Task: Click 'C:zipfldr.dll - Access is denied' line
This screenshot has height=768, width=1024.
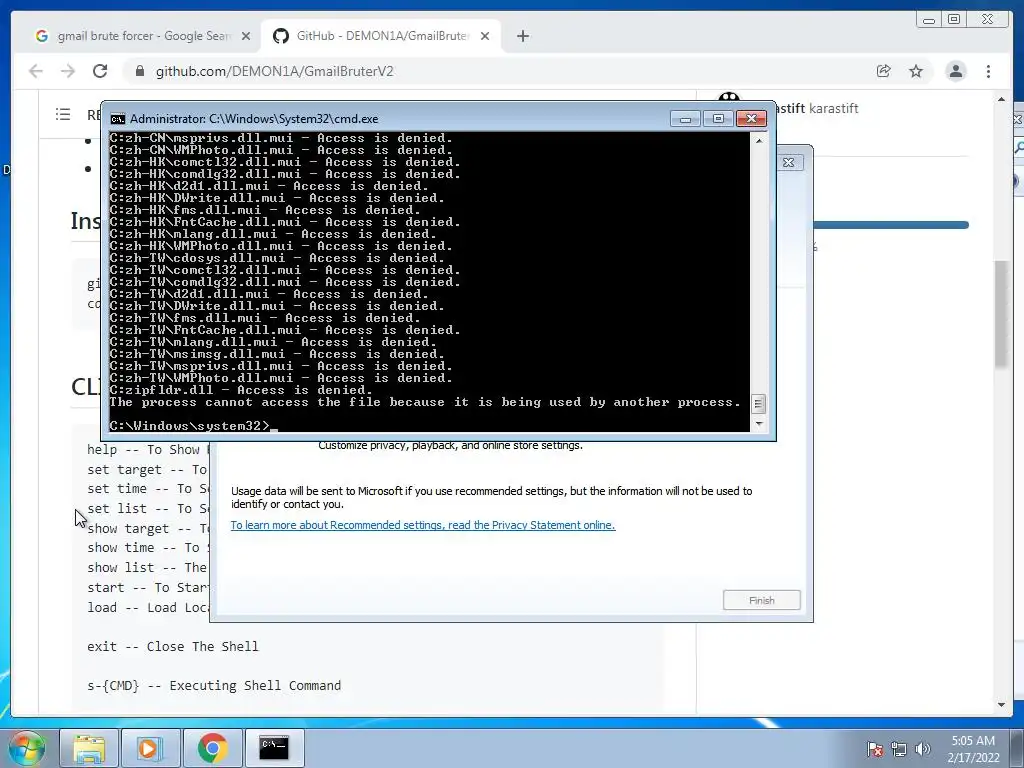Action: pos(241,390)
